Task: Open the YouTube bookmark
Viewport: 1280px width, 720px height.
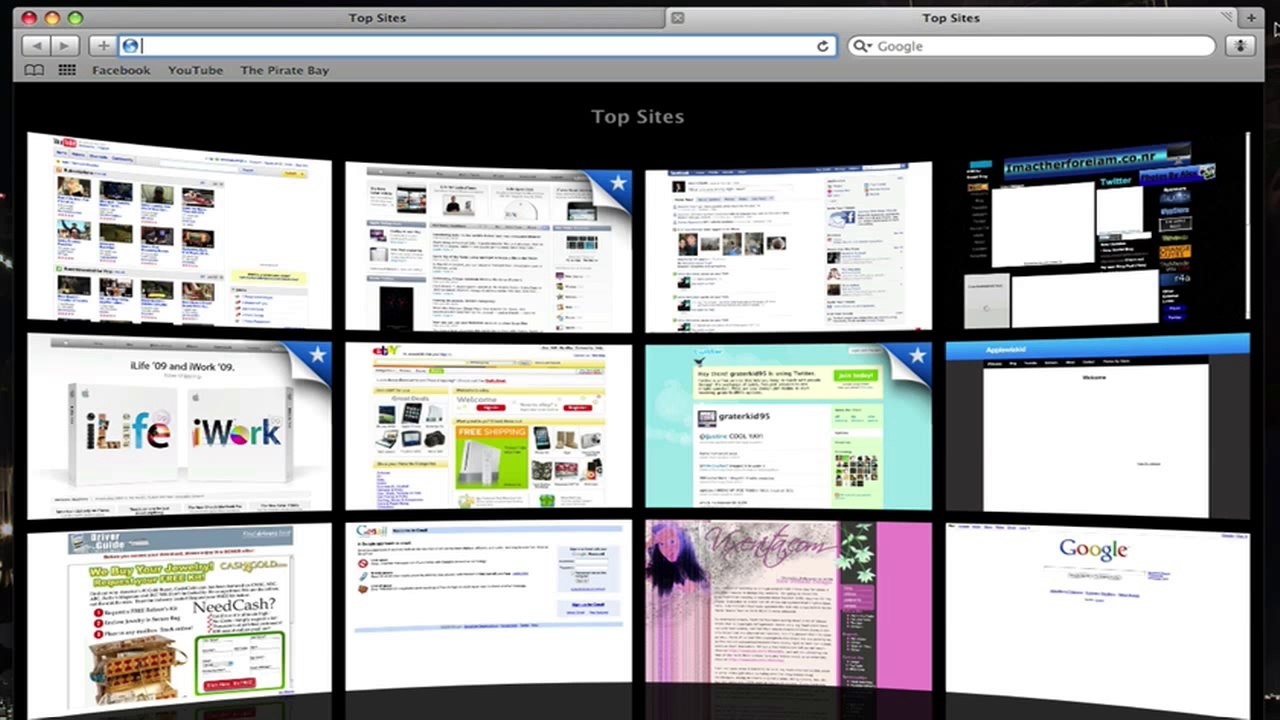Action: (x=195, y=70)
